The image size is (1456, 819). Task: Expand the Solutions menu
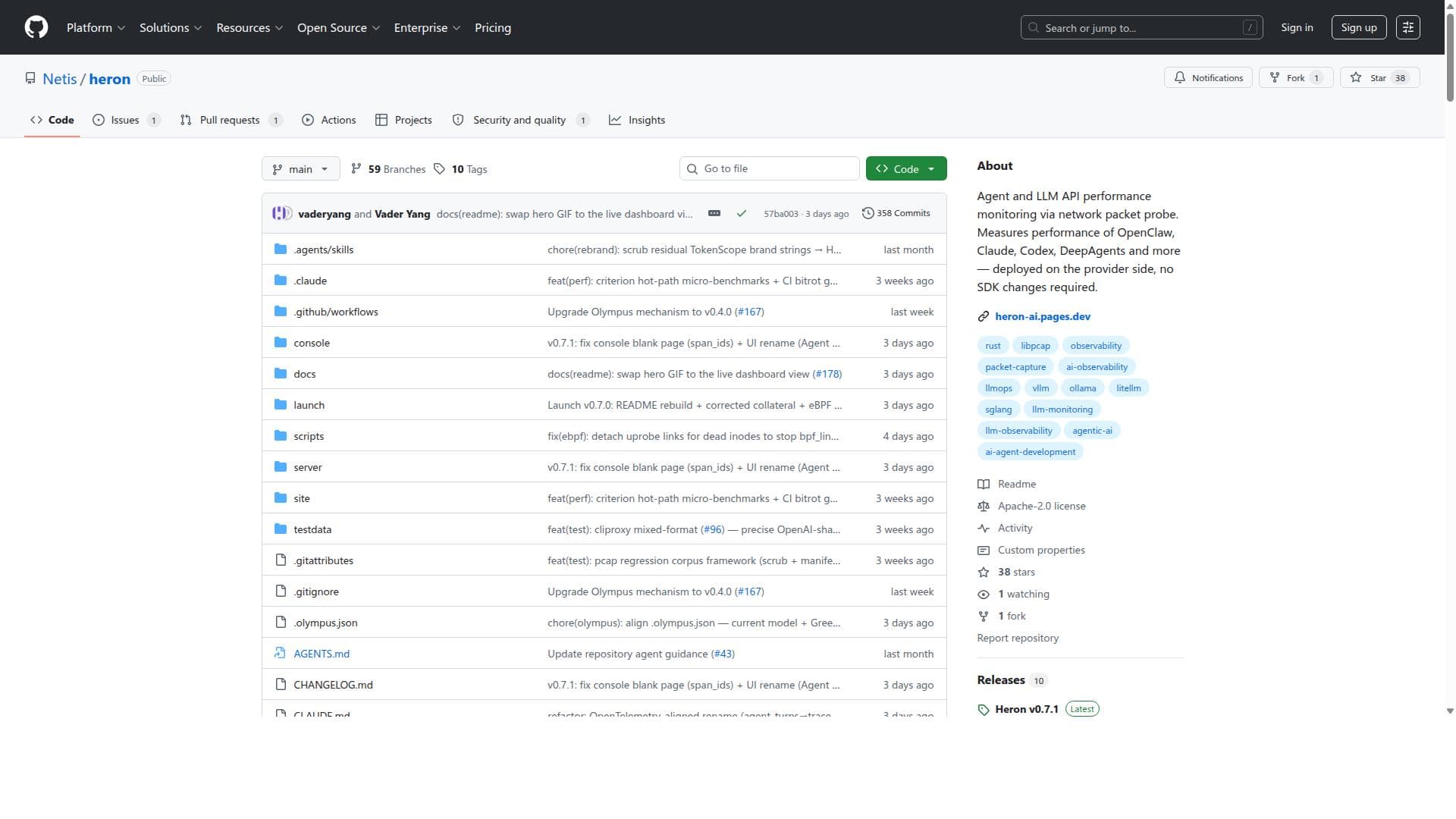click(171, 27)
